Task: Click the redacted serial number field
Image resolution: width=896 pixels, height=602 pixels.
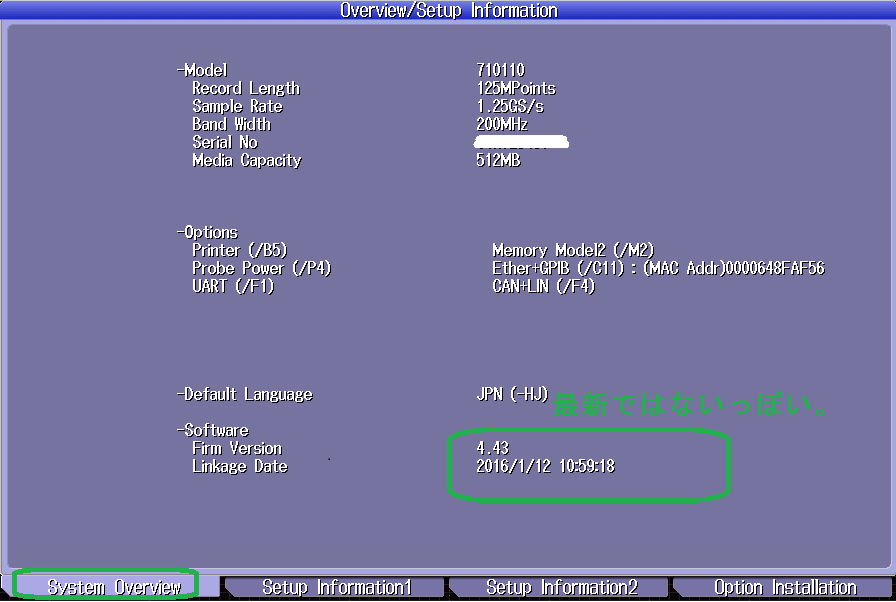Action: pyautogui.click(x=522, y=143)
